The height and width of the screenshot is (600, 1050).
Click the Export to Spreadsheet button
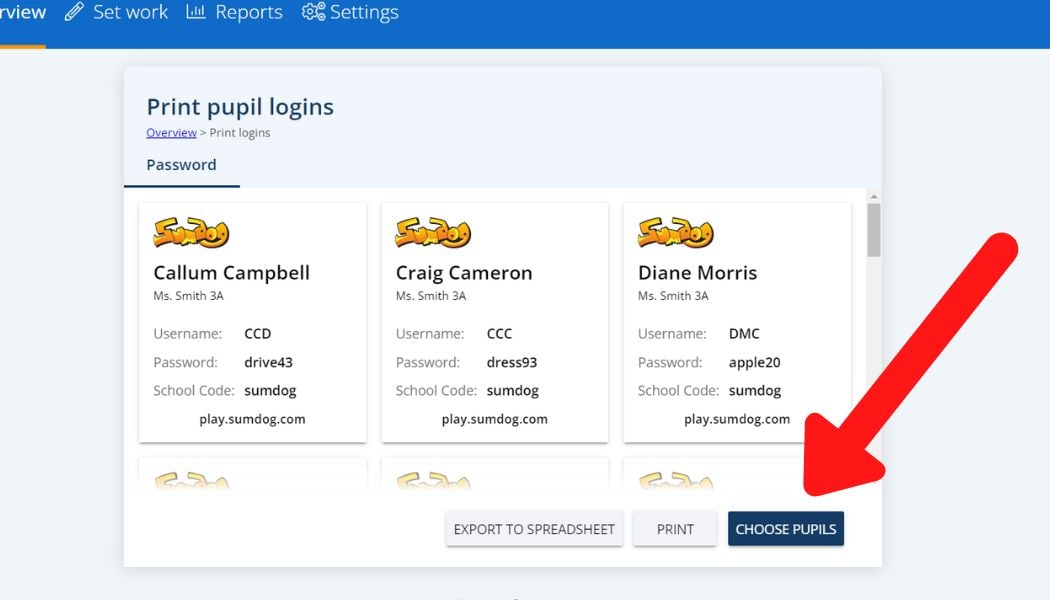coord(533,528)
